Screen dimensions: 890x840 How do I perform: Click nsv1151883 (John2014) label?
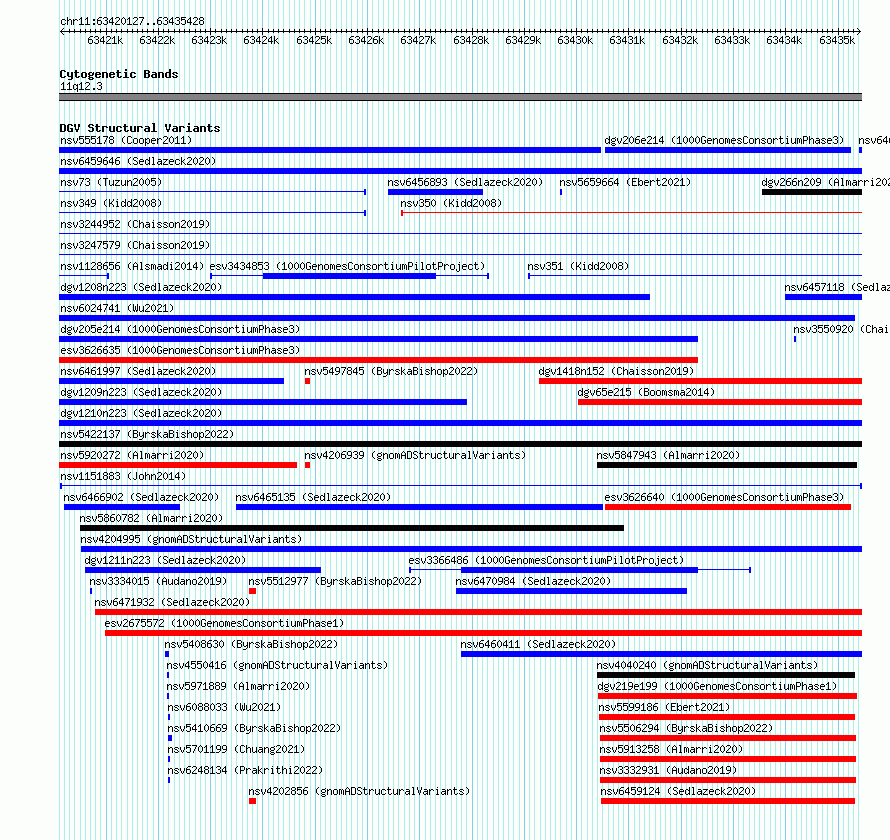coord(123,476)
